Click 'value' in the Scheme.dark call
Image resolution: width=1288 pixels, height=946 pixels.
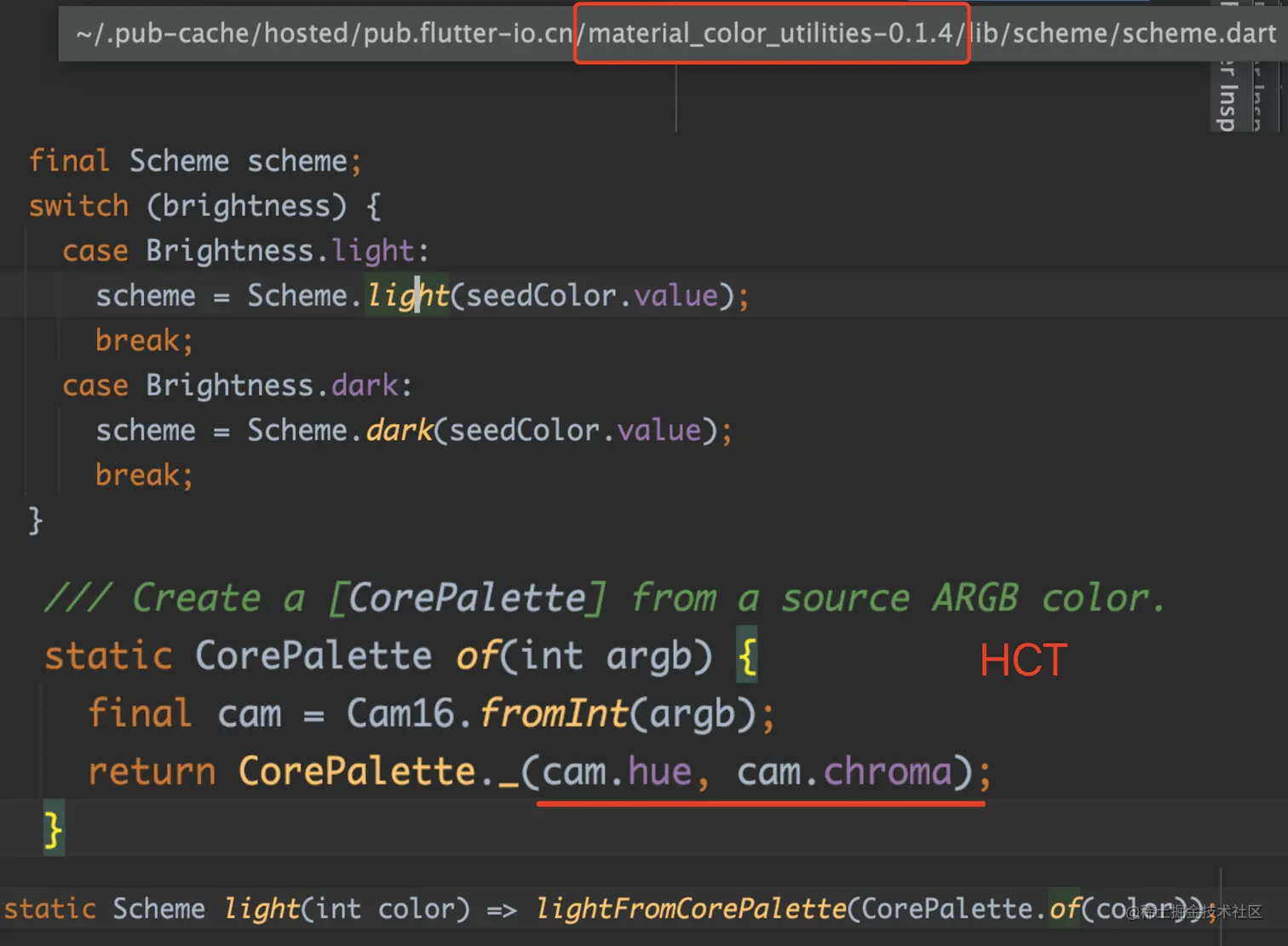tap(659, 430)
